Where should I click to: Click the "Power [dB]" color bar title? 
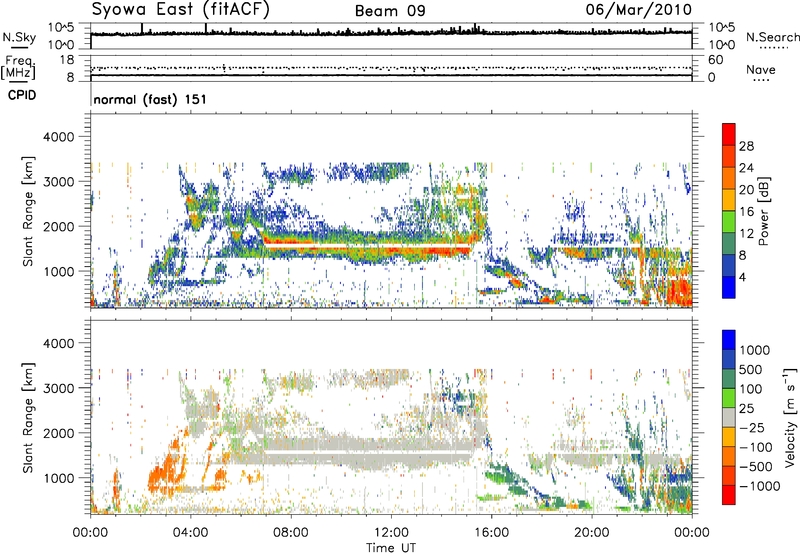(x=763, y=211)
